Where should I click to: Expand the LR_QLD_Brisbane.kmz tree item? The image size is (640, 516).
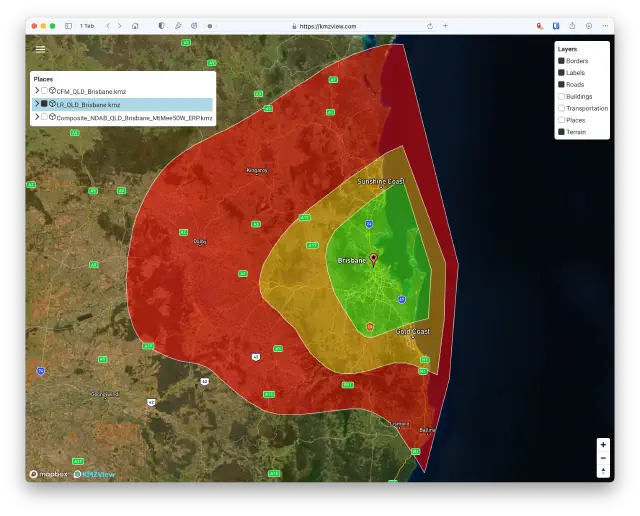click(36, 104)
